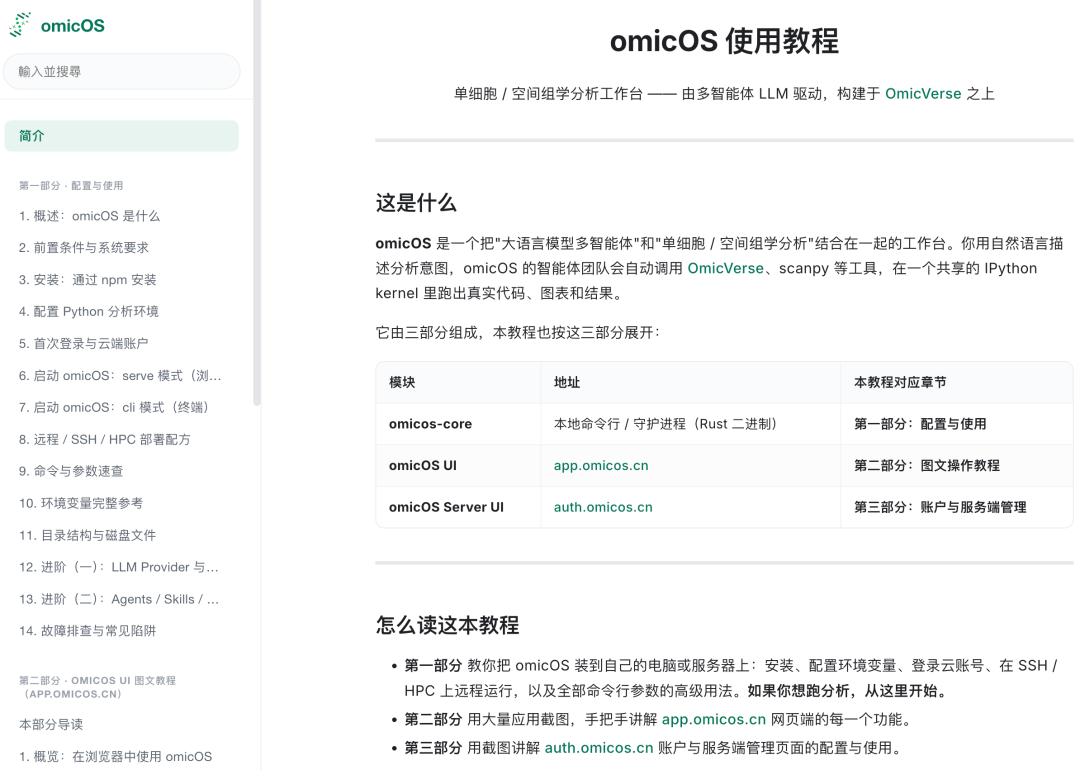Screen dimensions: 1080x770
Task: Open chapter 10. 环境变量完整参考
Action: (x=81, y=503)
